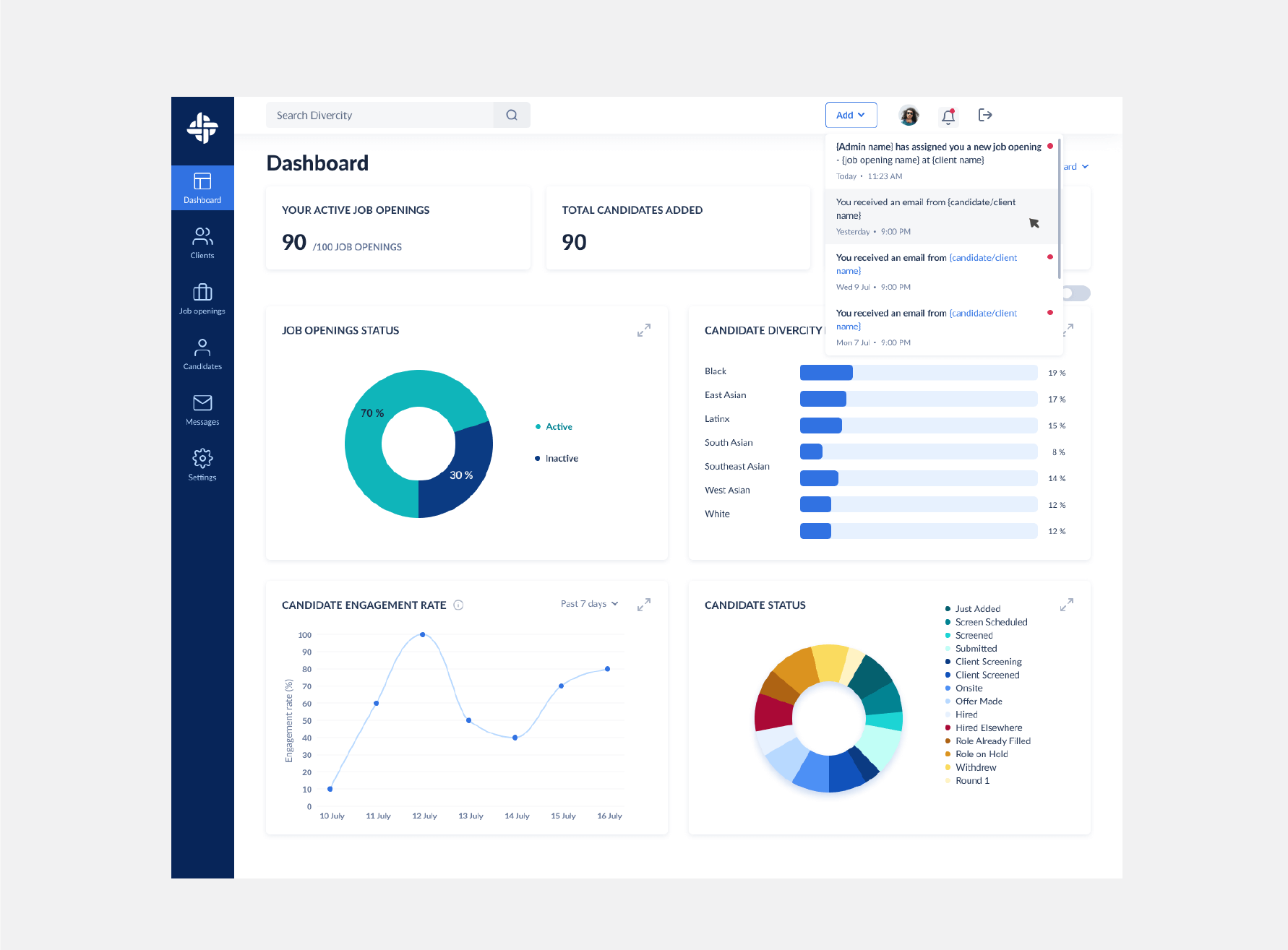Open the new job opening notification
Viewport: 1288px width, 950px height.
941,161
